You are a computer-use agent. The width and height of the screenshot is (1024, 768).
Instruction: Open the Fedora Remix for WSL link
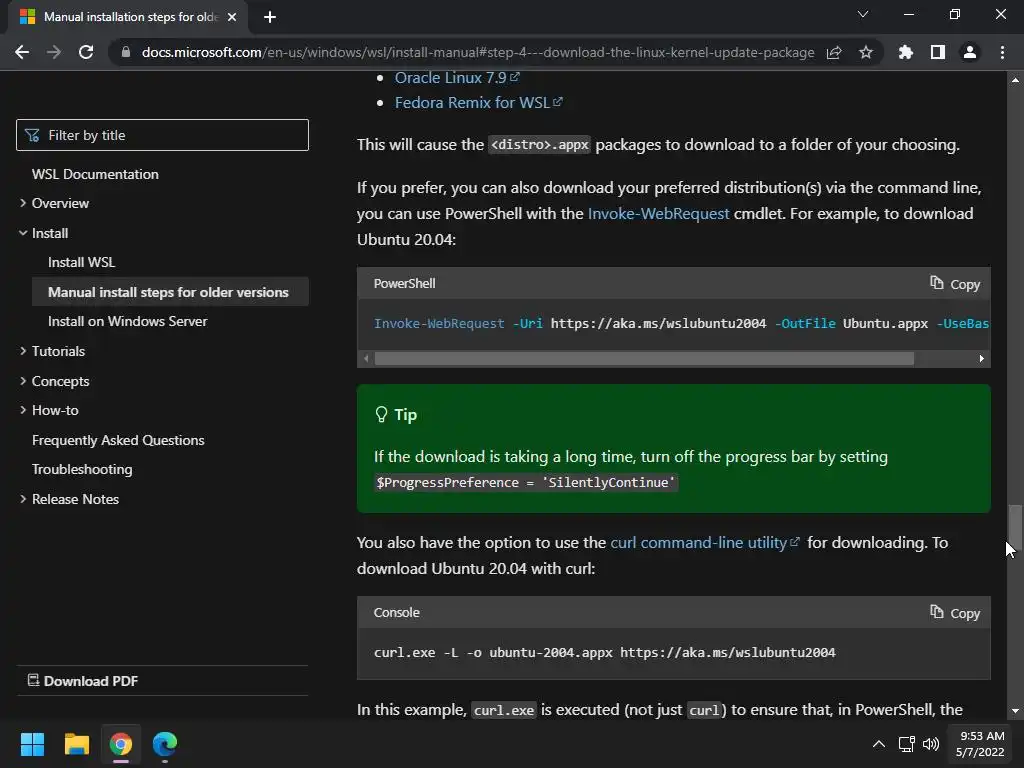coord(478,103)
